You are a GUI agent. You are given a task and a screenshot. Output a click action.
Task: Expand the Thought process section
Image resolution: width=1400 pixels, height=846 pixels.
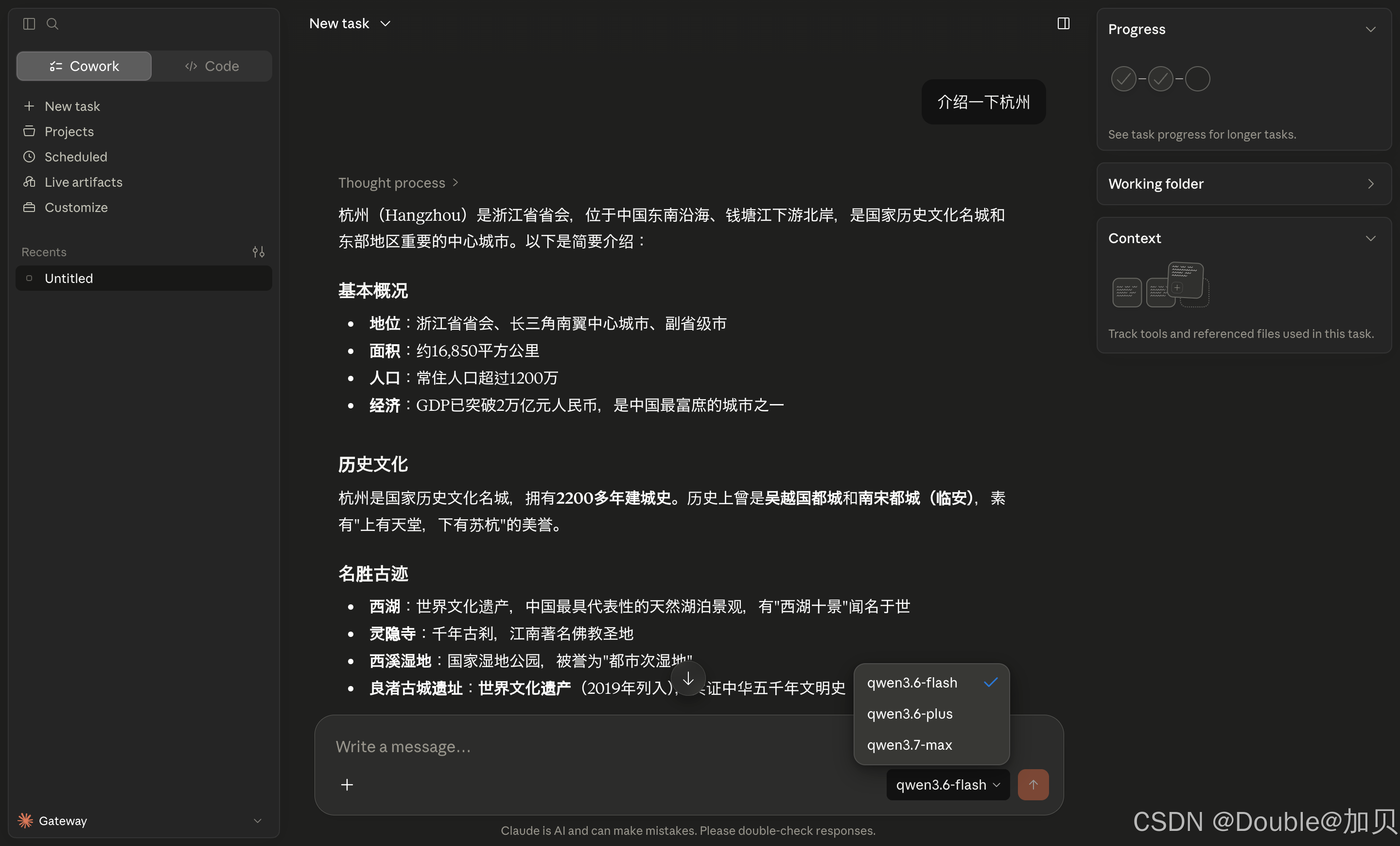tap(398, 182)
